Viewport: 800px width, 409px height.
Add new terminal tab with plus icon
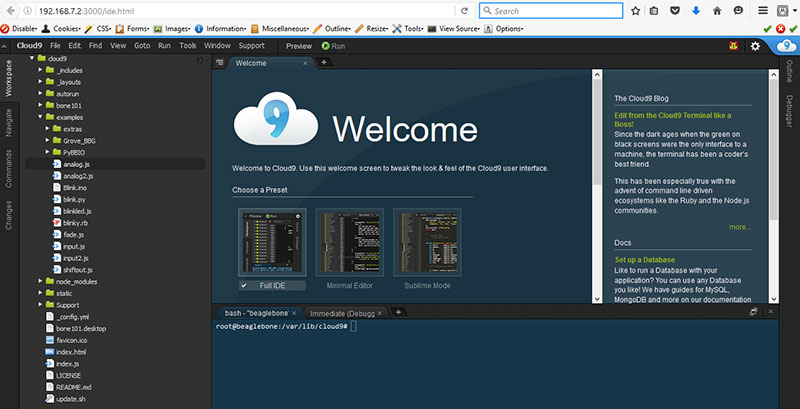tap(398, 312)
